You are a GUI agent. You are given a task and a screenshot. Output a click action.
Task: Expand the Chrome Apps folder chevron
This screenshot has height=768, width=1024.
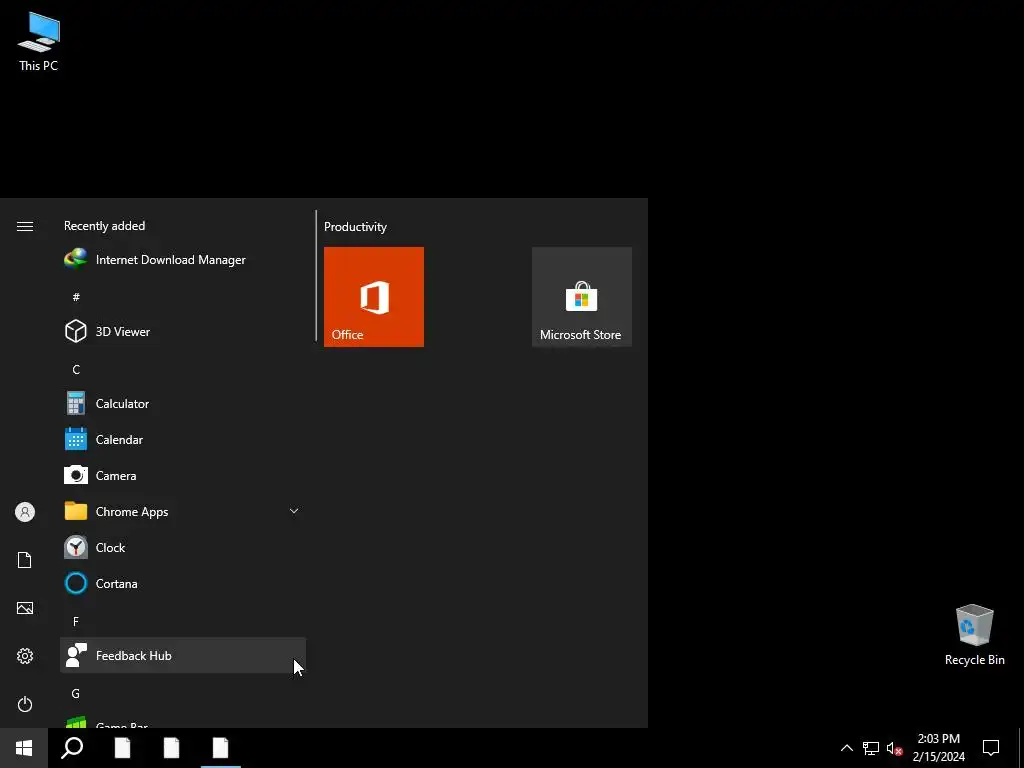294,511
